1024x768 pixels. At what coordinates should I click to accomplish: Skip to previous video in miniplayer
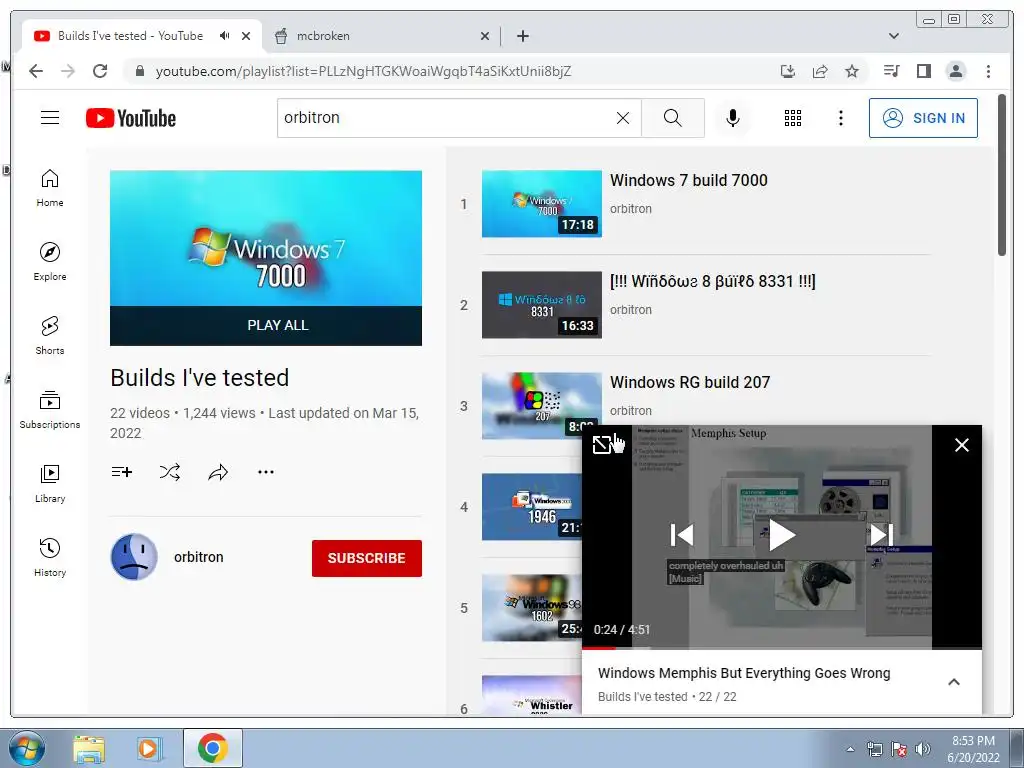click(682, 536)
